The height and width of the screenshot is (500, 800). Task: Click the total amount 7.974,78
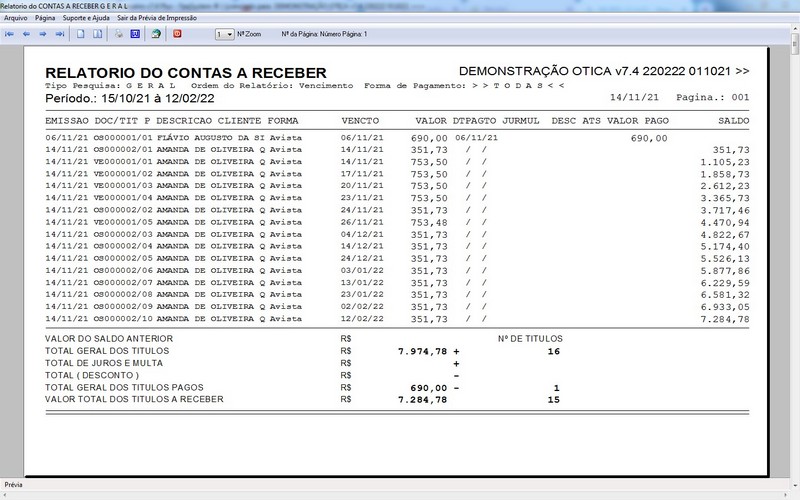(422, 352)
